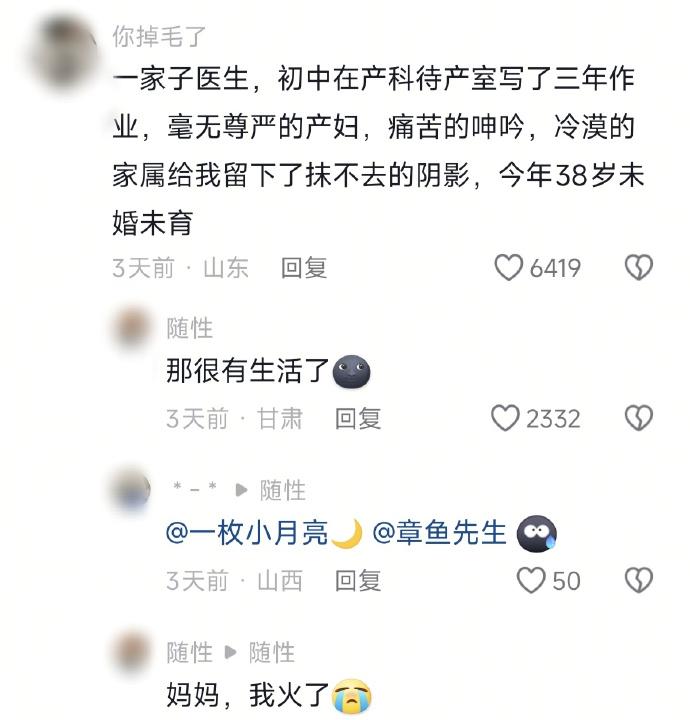Viewport: 690px width, 720px height.
Task: Like the 那很有生活了 reply
Action: click(x=505, y=418)
